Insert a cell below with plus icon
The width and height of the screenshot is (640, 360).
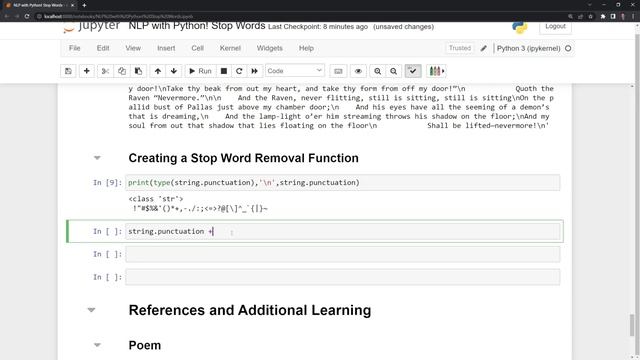(87, 71)
